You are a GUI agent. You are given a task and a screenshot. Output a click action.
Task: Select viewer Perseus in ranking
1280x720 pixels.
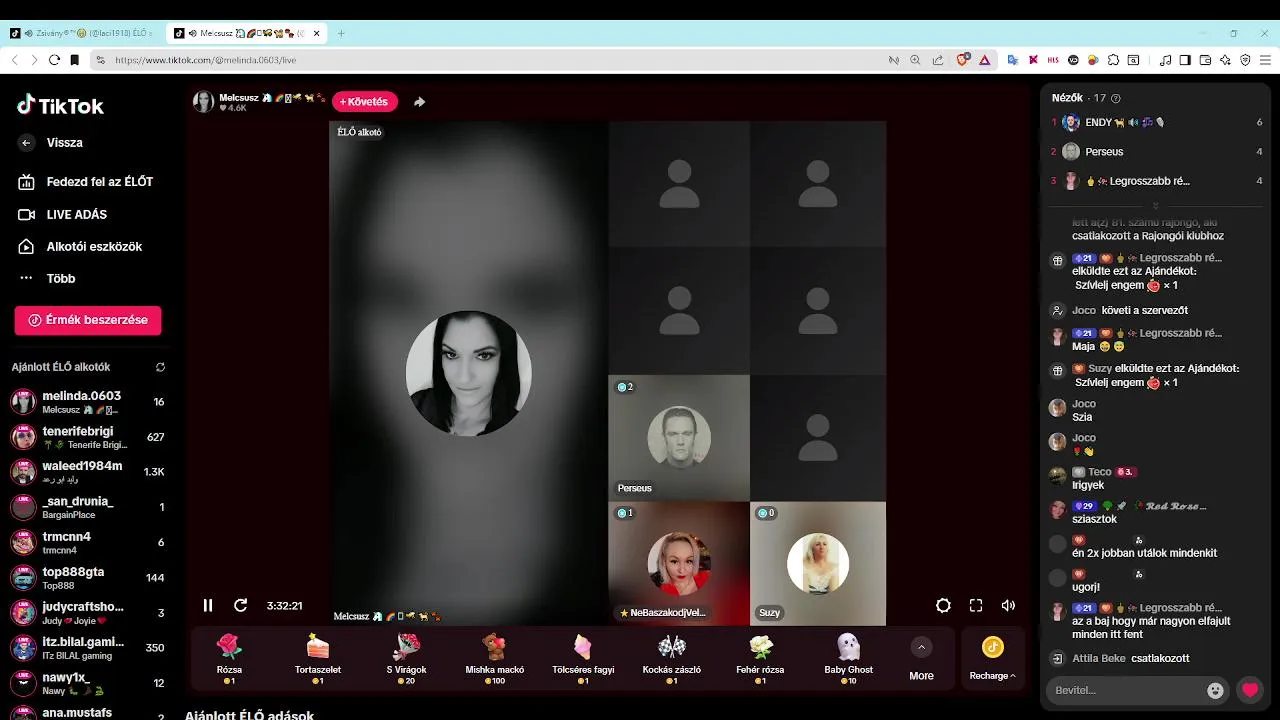(1156, 152)
